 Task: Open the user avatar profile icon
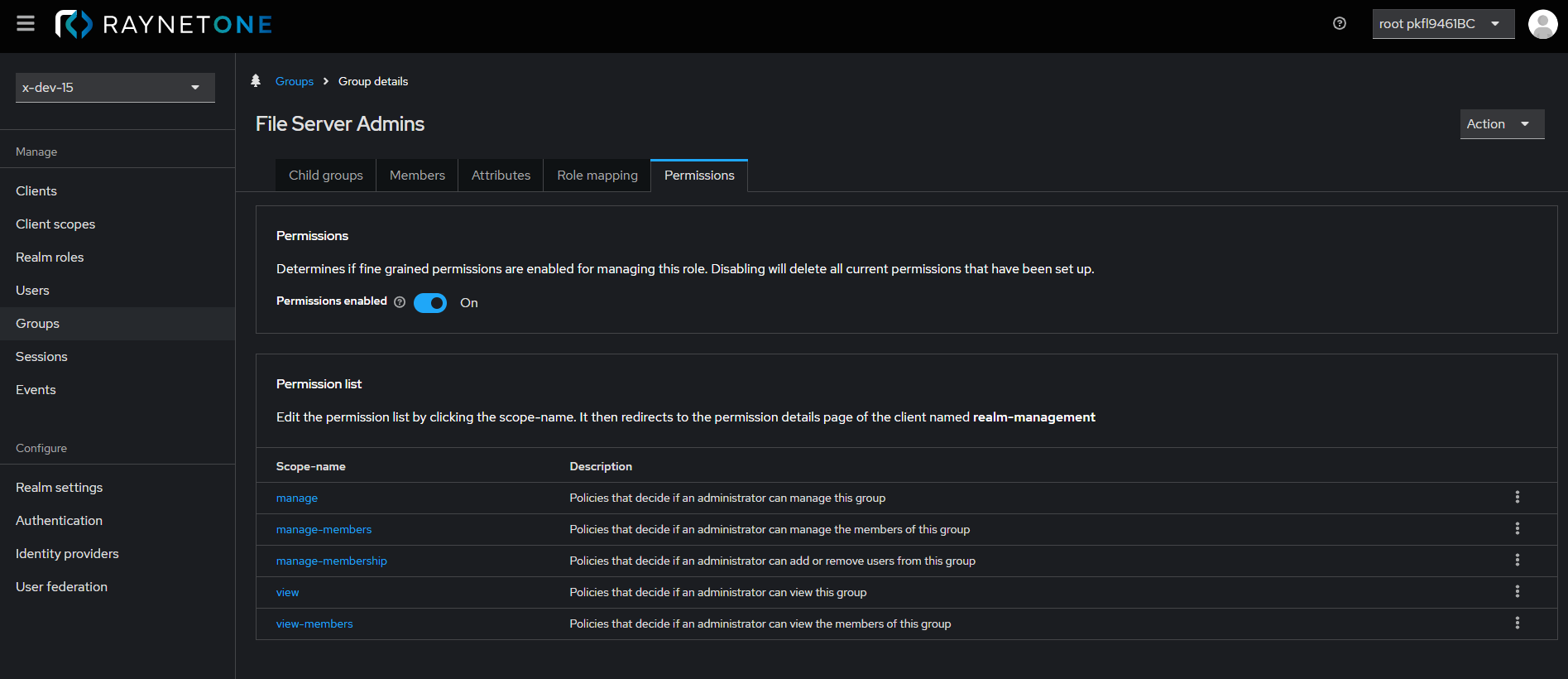1542,24
